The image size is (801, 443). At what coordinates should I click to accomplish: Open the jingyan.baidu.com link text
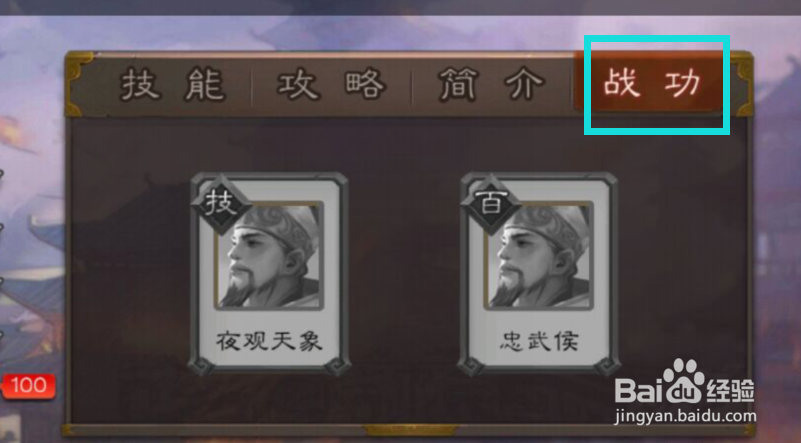tap(685, 416)
